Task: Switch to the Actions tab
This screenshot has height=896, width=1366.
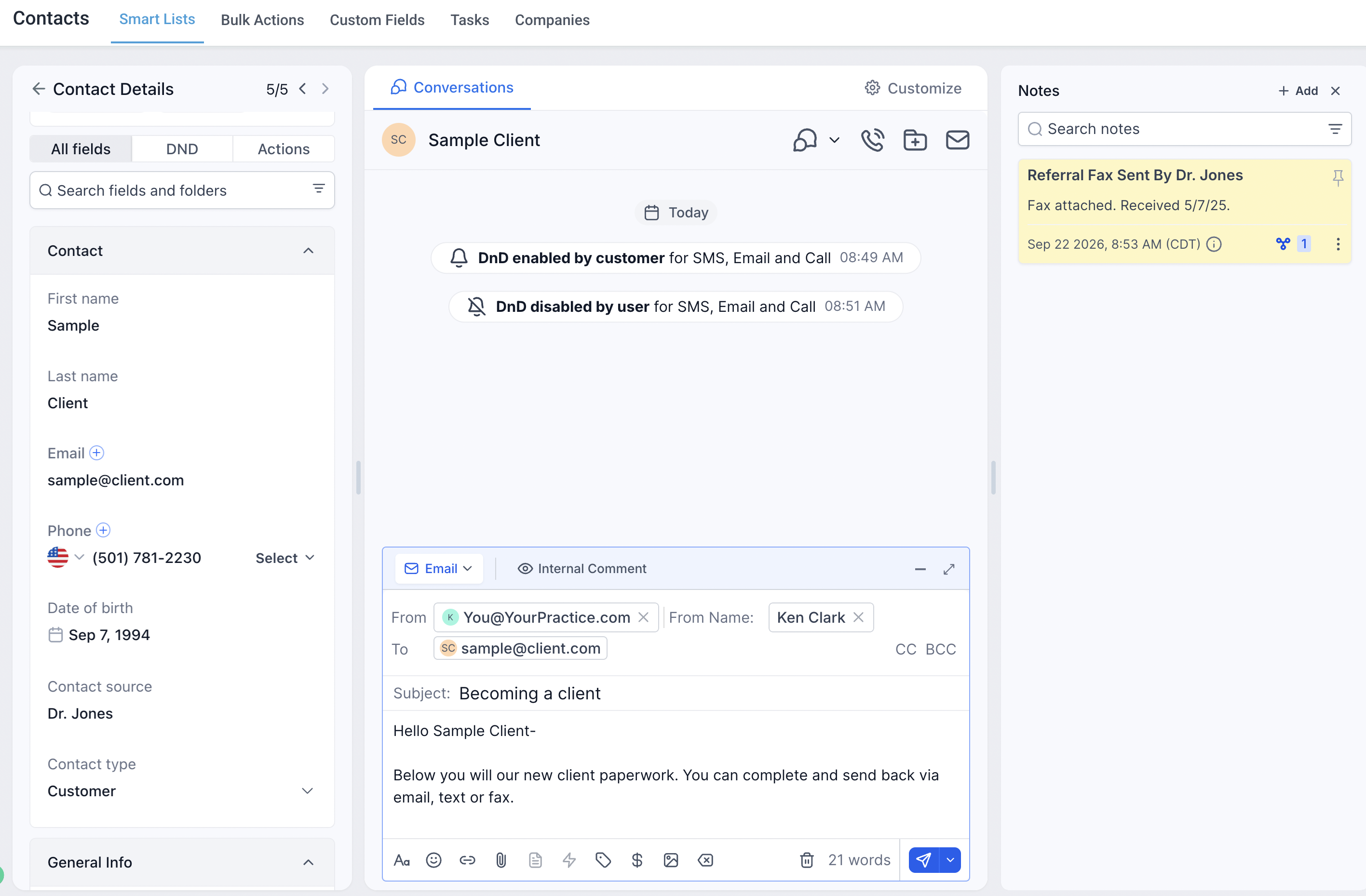Action: point(284,149)
